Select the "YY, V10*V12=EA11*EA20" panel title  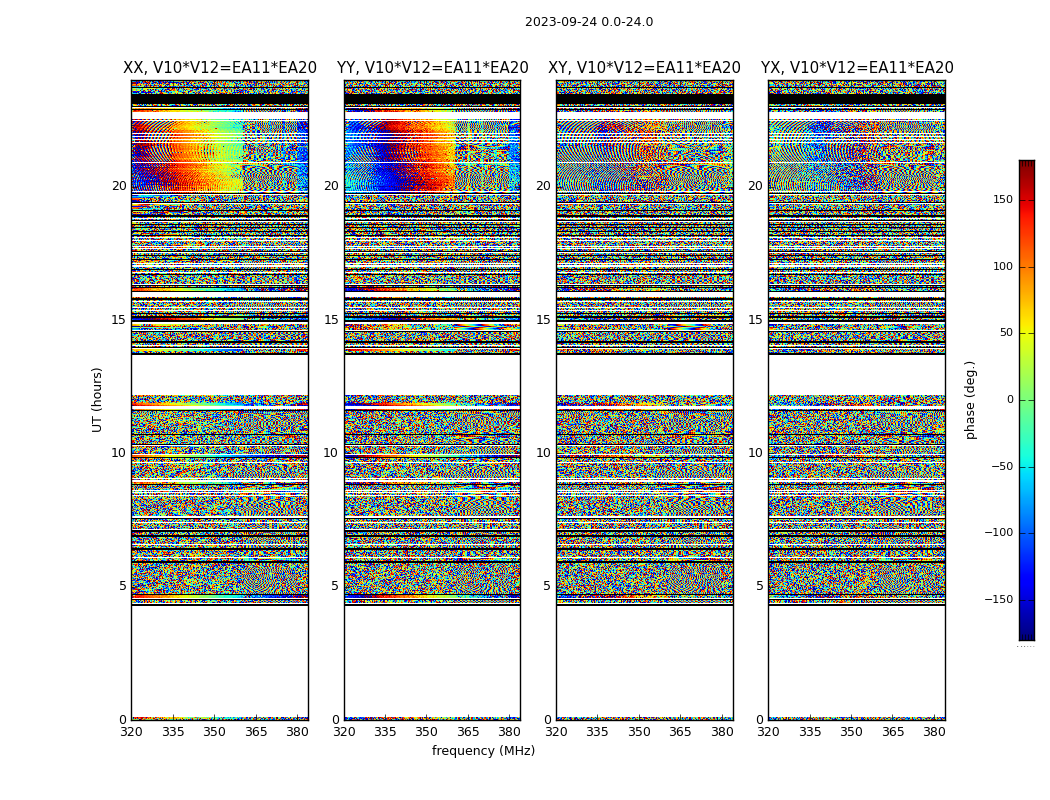(x=433, y=68)
